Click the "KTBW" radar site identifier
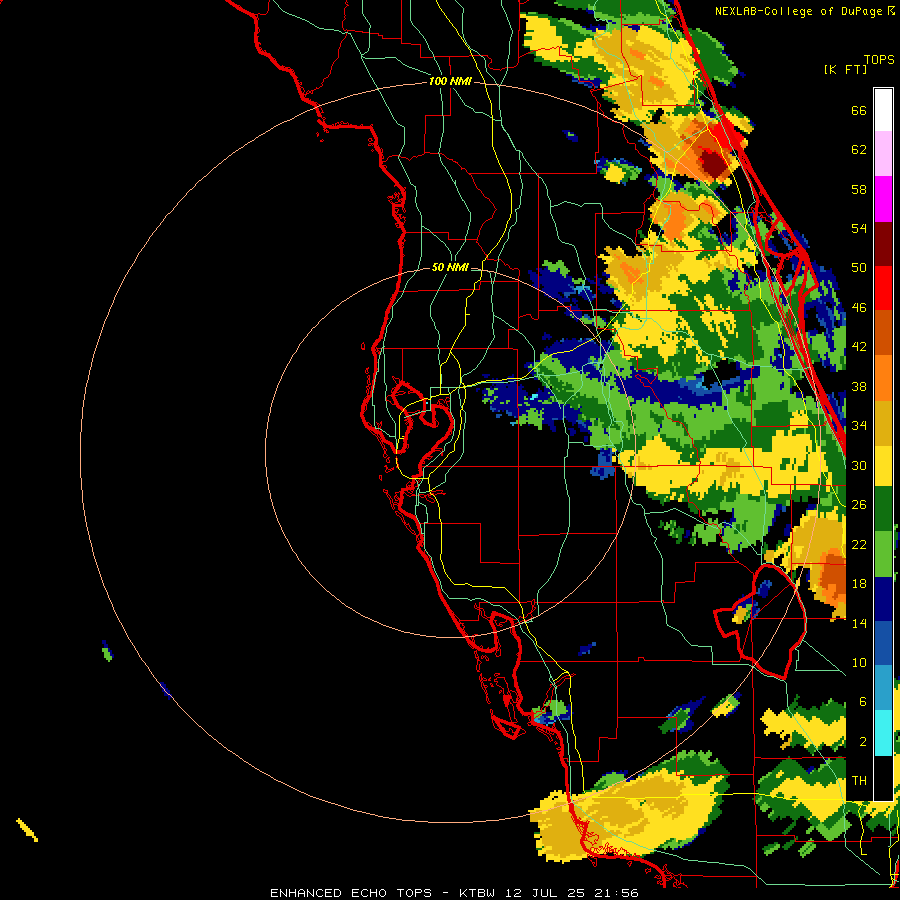900x900 pixels. pyautogui.click(x=476, y=893)
